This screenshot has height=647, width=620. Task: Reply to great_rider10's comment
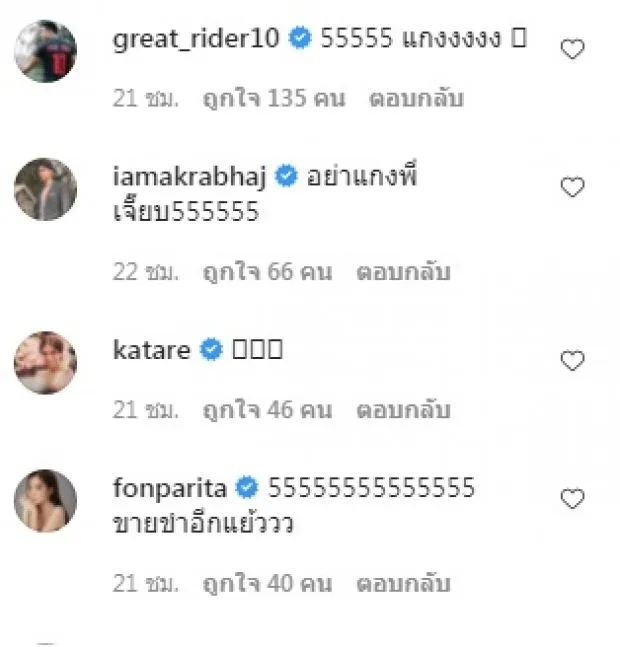417,99
